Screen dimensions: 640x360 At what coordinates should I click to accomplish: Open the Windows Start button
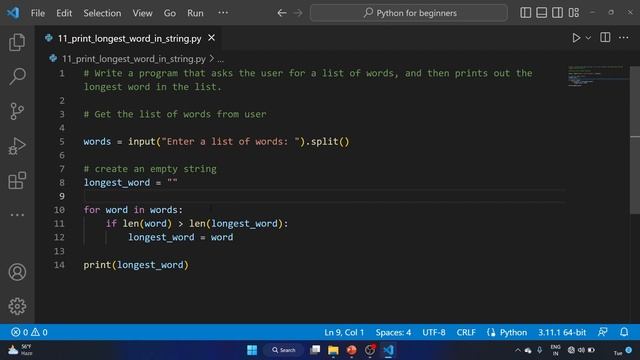252,350
